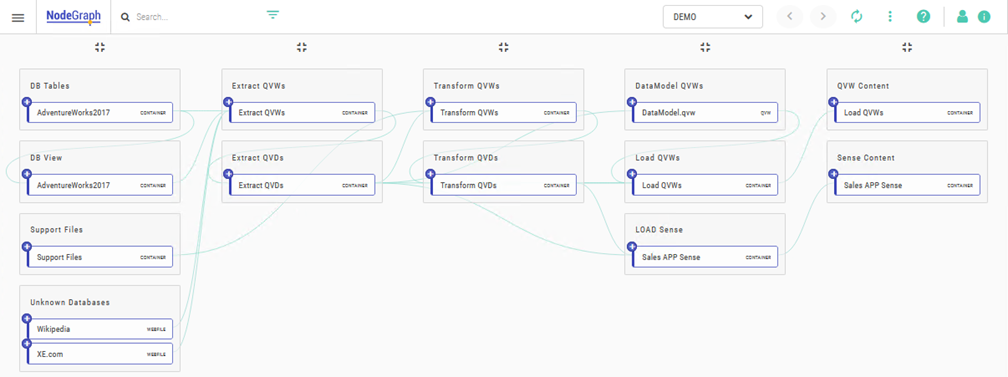Expand plus on DB Tables AdventureWorks2017
Screen dimensions: 1008x377
(x=26, y=102)
